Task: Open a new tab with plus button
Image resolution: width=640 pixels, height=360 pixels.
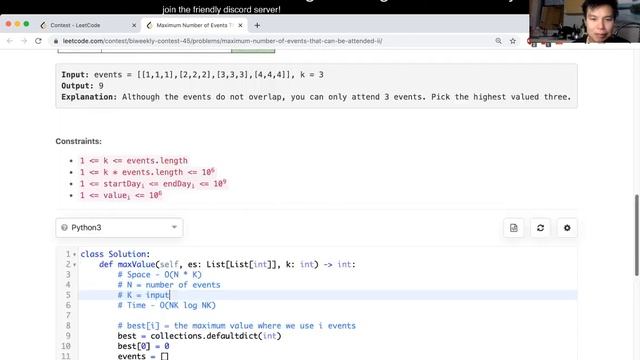Action: pyautogui.click(x=257, y=25)
